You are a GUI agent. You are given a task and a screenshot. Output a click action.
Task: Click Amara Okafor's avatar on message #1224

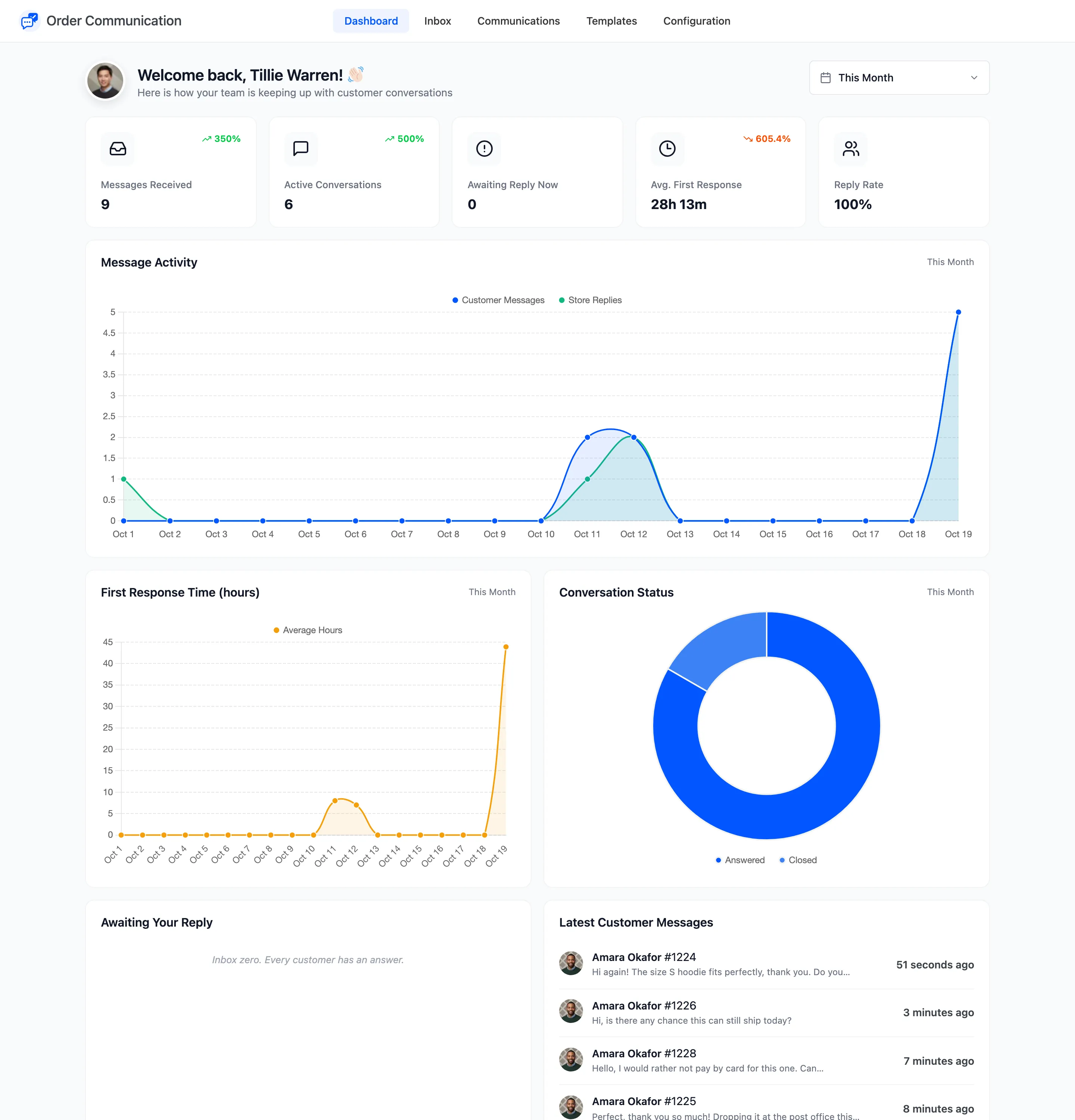571,964
